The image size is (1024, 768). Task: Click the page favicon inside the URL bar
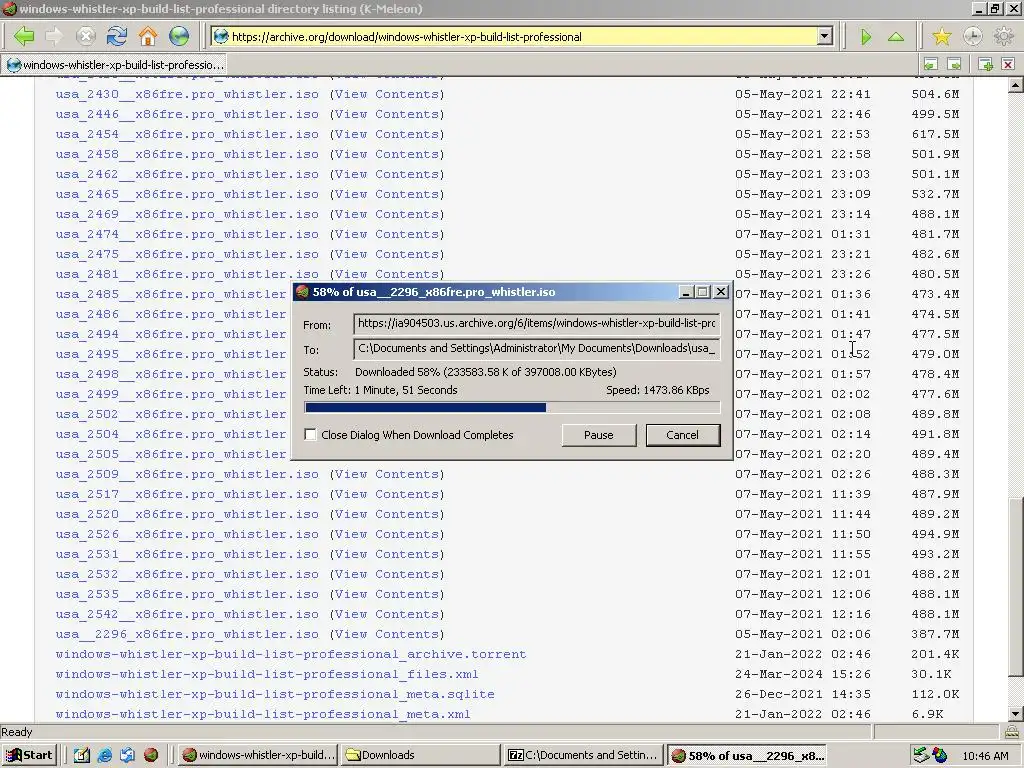tap(221, 37)
